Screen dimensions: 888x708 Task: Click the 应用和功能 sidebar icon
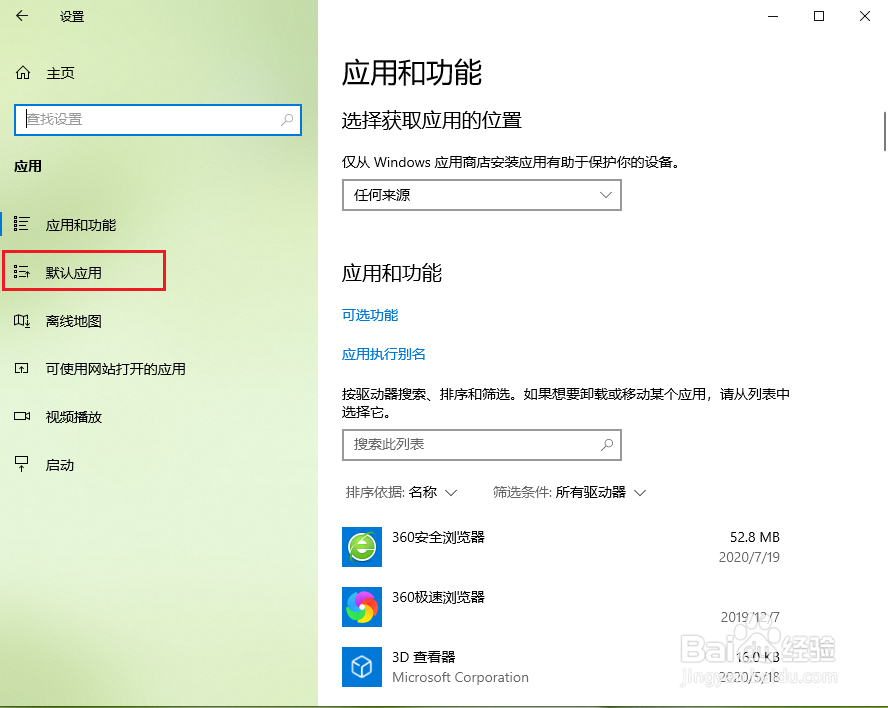pyautogui.click(x=22, y=224)
